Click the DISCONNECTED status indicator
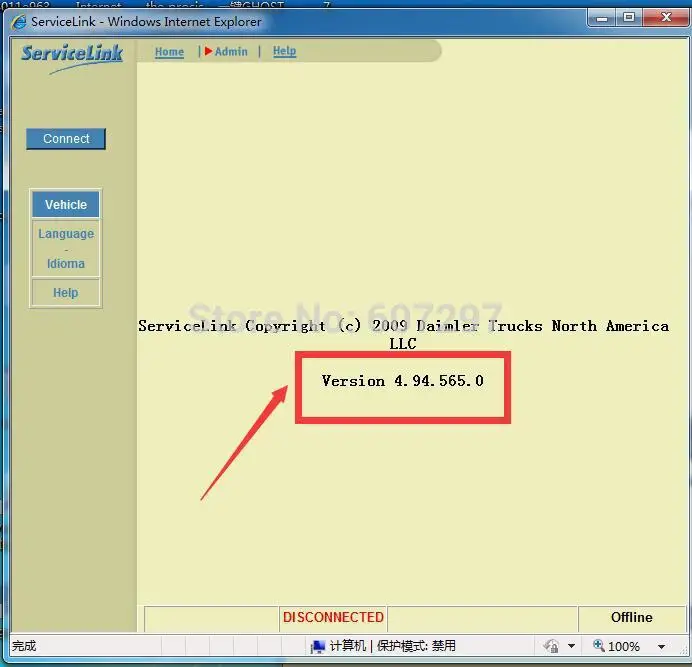Viewport: 692px width, 667px height. (x=333, y=617)
